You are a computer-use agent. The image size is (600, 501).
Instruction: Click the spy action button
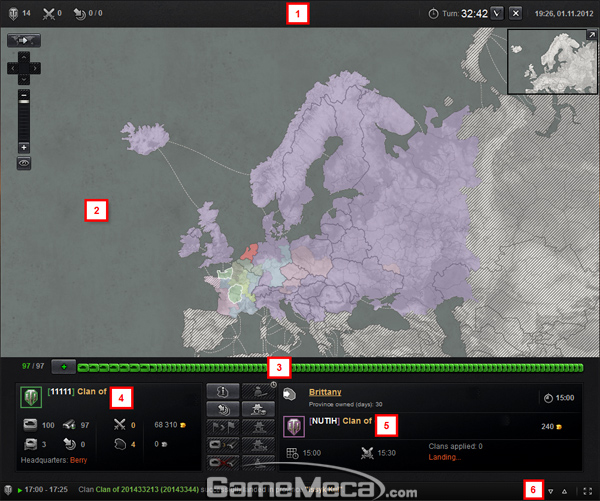click(x=258, y=409)
